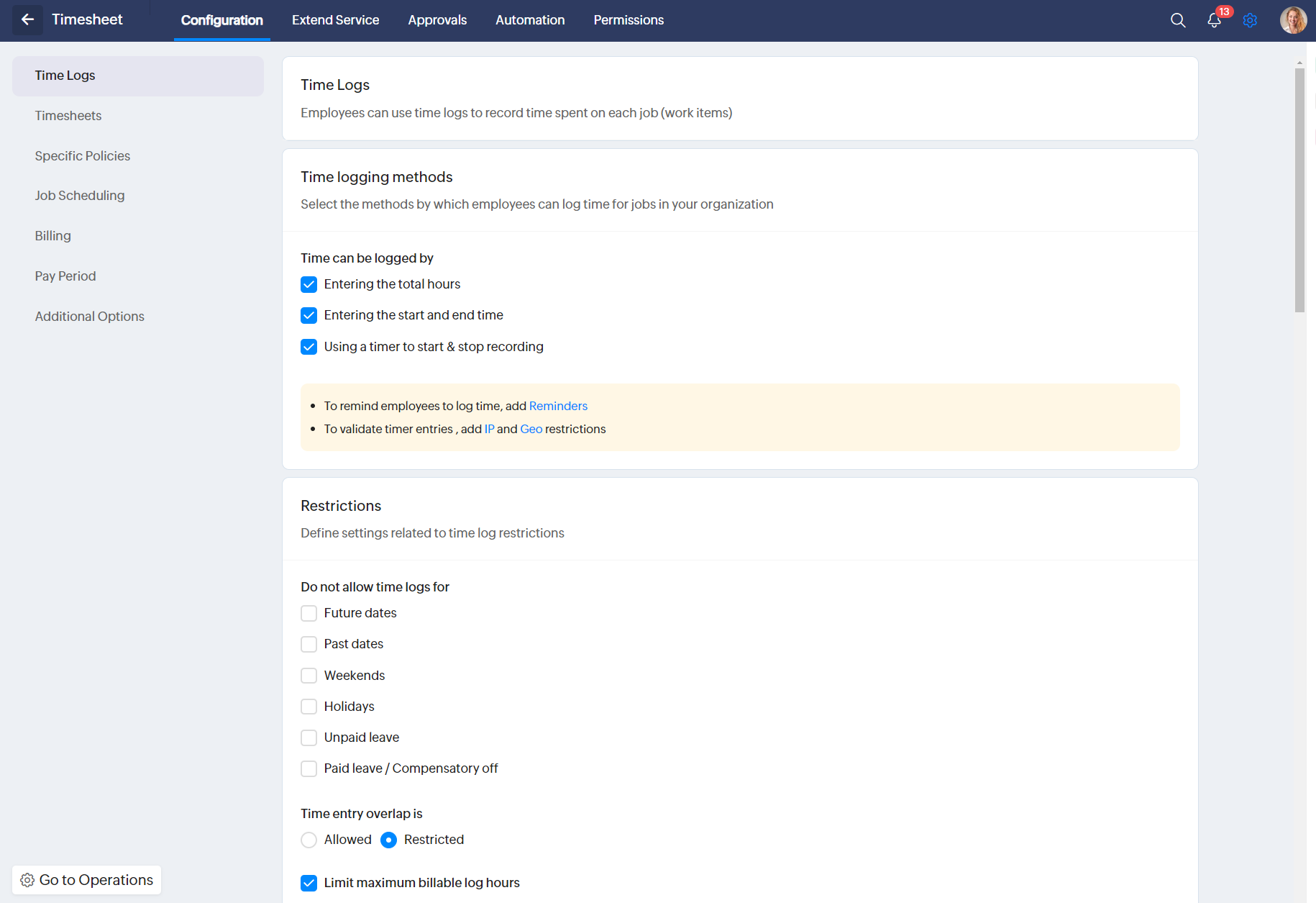Screen dimensions: 1316x903
Task: Select the Restricted overlap radio button
Action: pyautogui.click(x=388, y=840)
